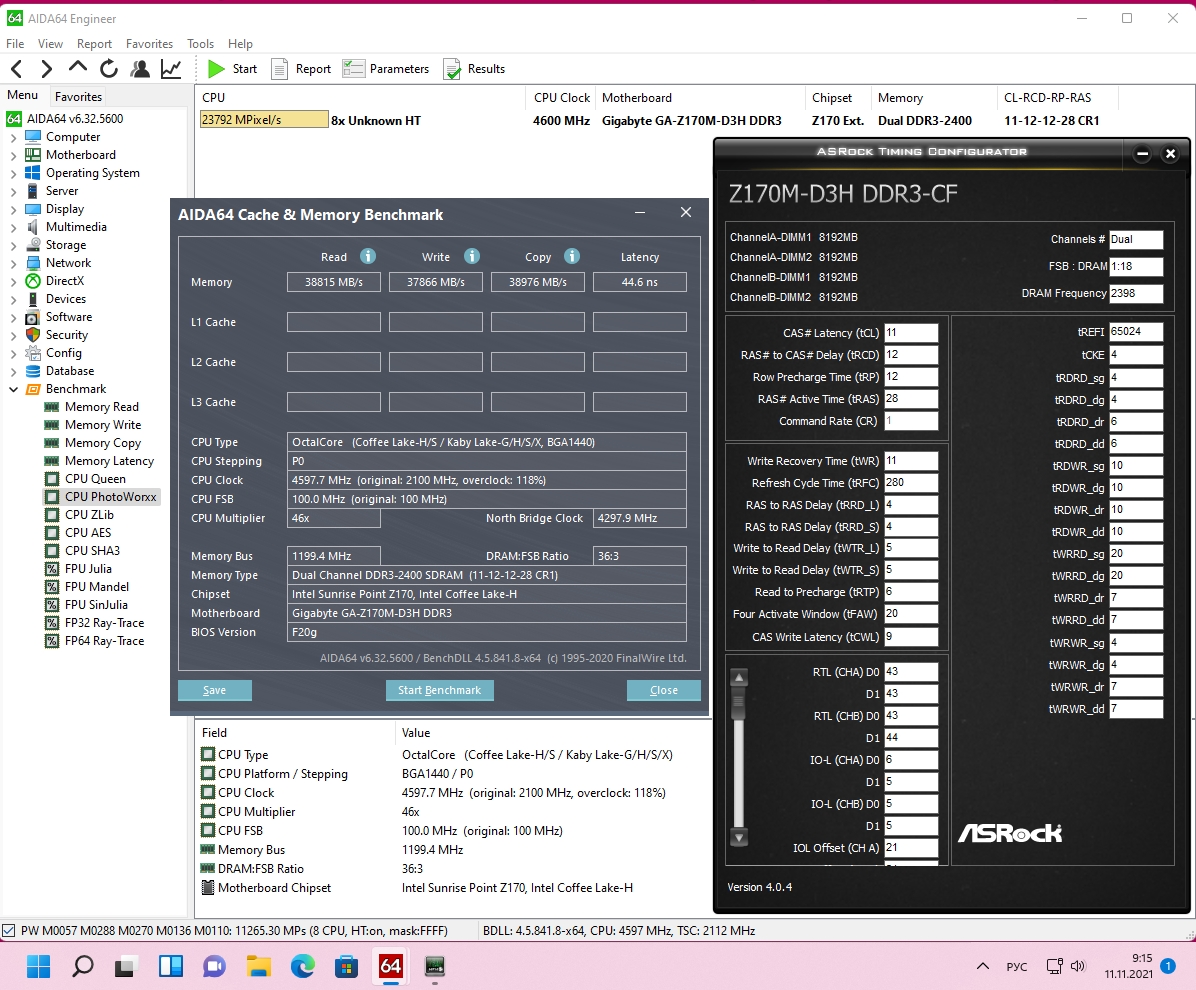Click the Back navigation arrow
The width and height of the screenshot is (1196, 990).
pos(17,69)
